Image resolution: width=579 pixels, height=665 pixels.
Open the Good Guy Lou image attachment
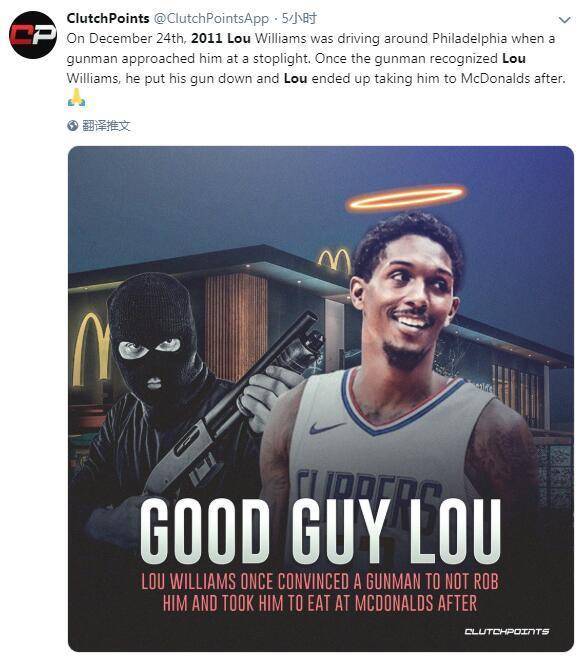[x=321, y=399]
